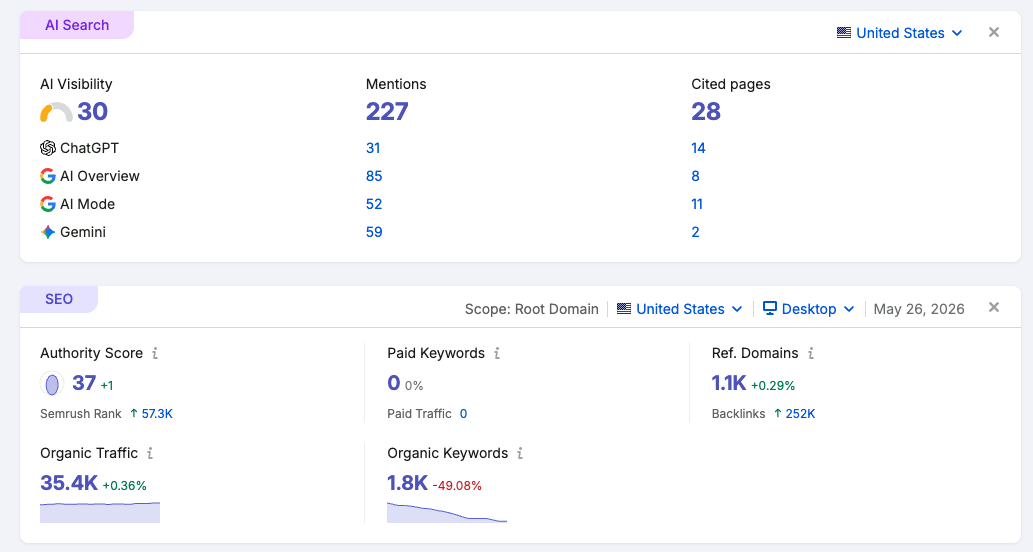
Task: Click Paid Keywords value 0
Action: pos(393,383)
